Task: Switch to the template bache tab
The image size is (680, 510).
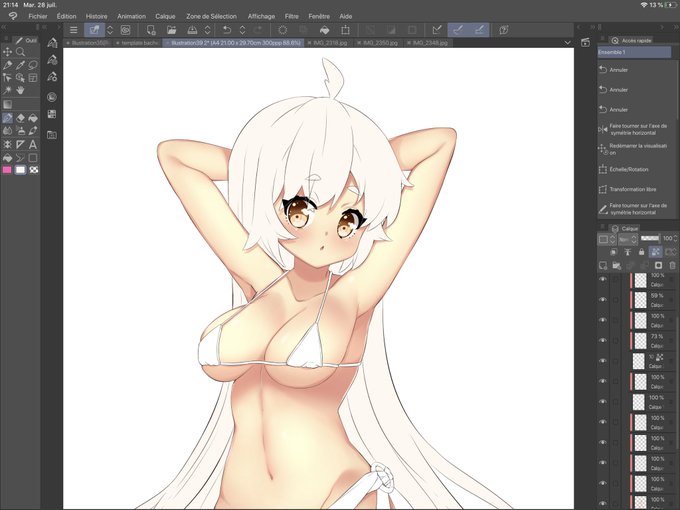Action: click(137, 43)
